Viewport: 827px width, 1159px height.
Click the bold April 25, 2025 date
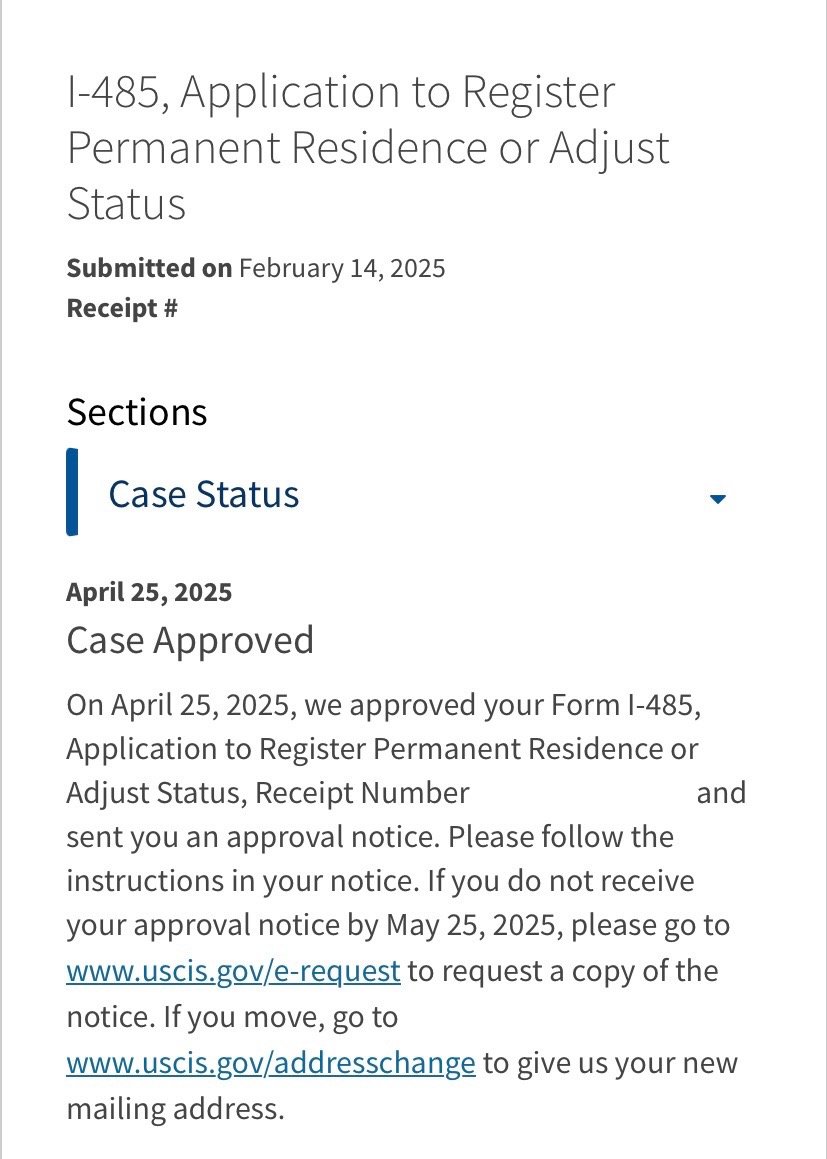click(x=149, y=592)
